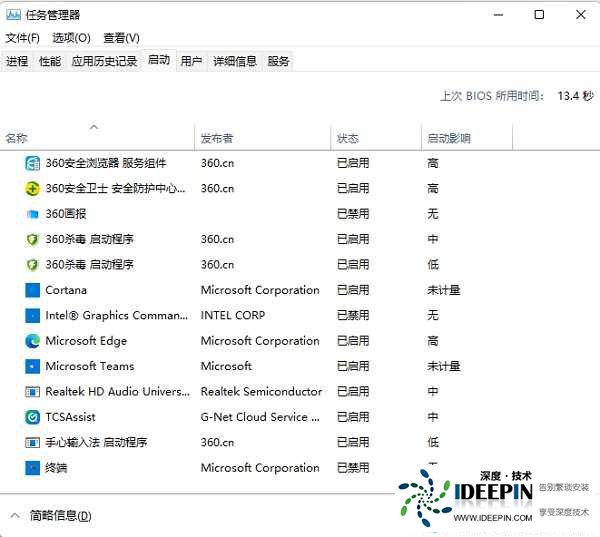Switch to the 性能 tab
600x537 pixels.
point(50,61)
